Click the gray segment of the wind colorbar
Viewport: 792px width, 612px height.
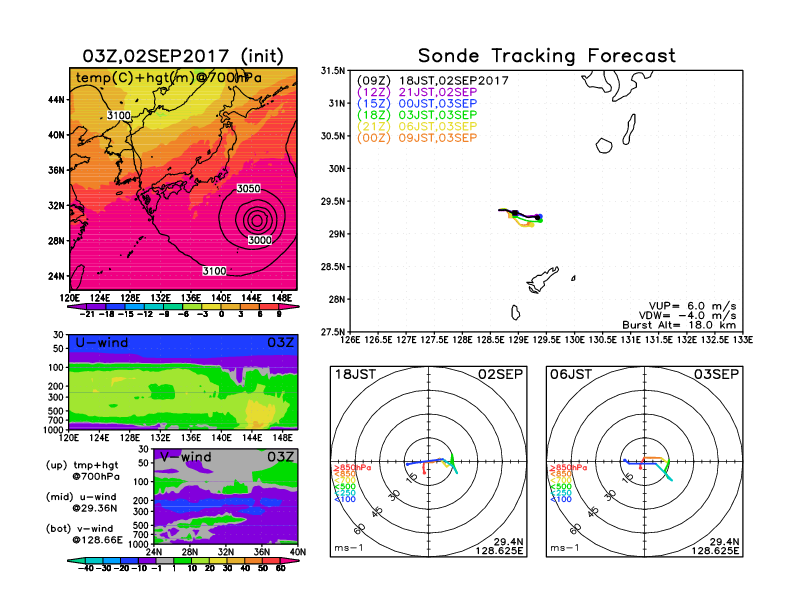165,561
